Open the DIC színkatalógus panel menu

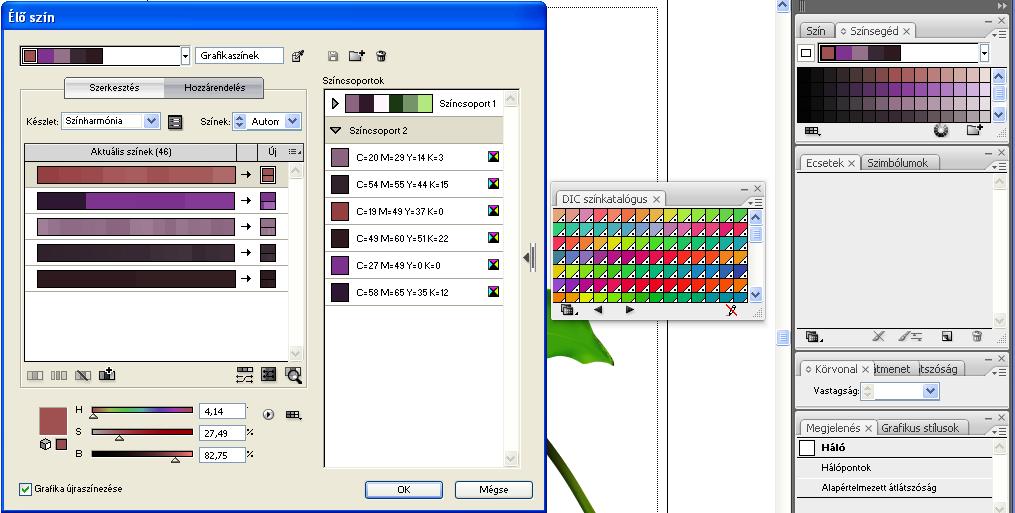click(755, 203)
